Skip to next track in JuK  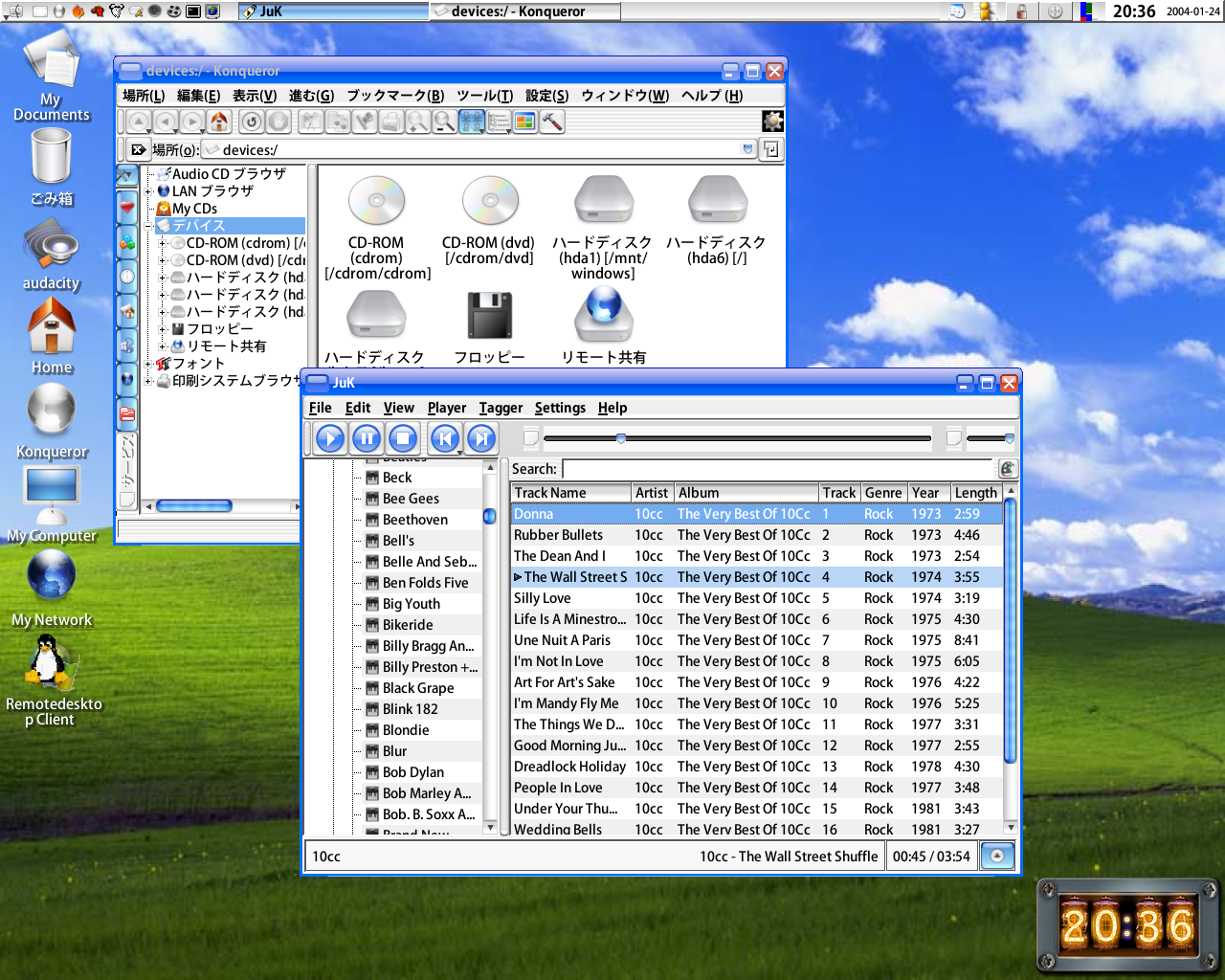click(481, 438)
